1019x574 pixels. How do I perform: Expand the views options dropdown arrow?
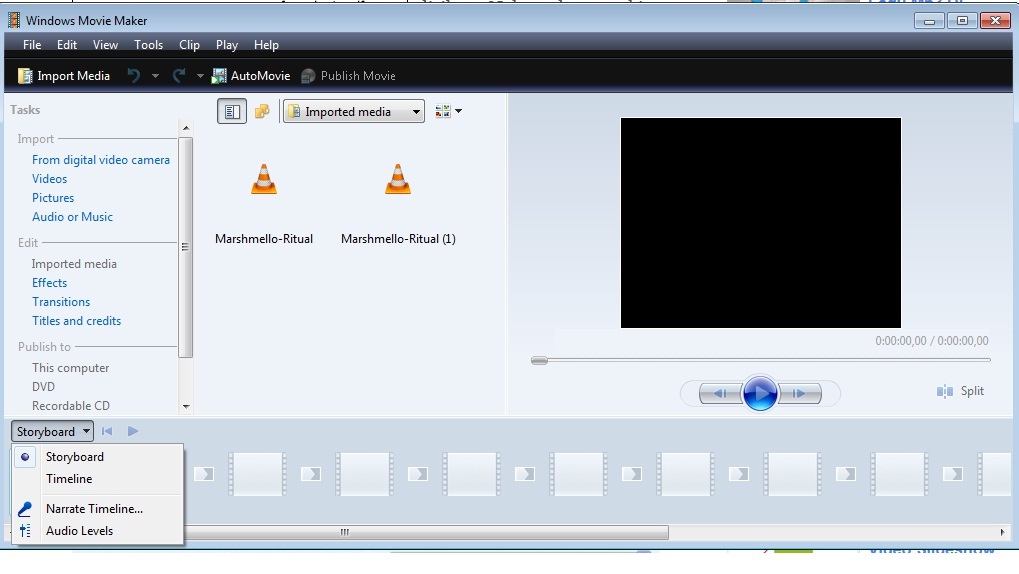pos(458,111)
